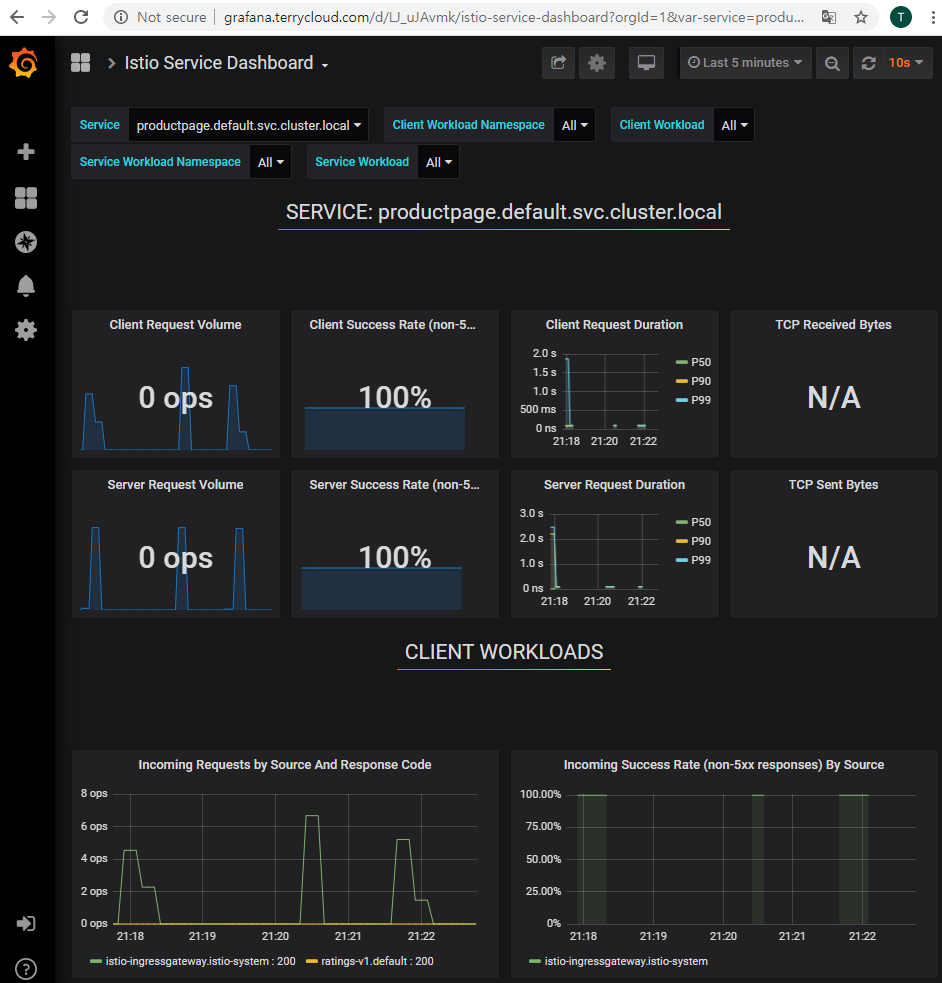Click the dashboard grid icon beside the title

coord(80,63)
